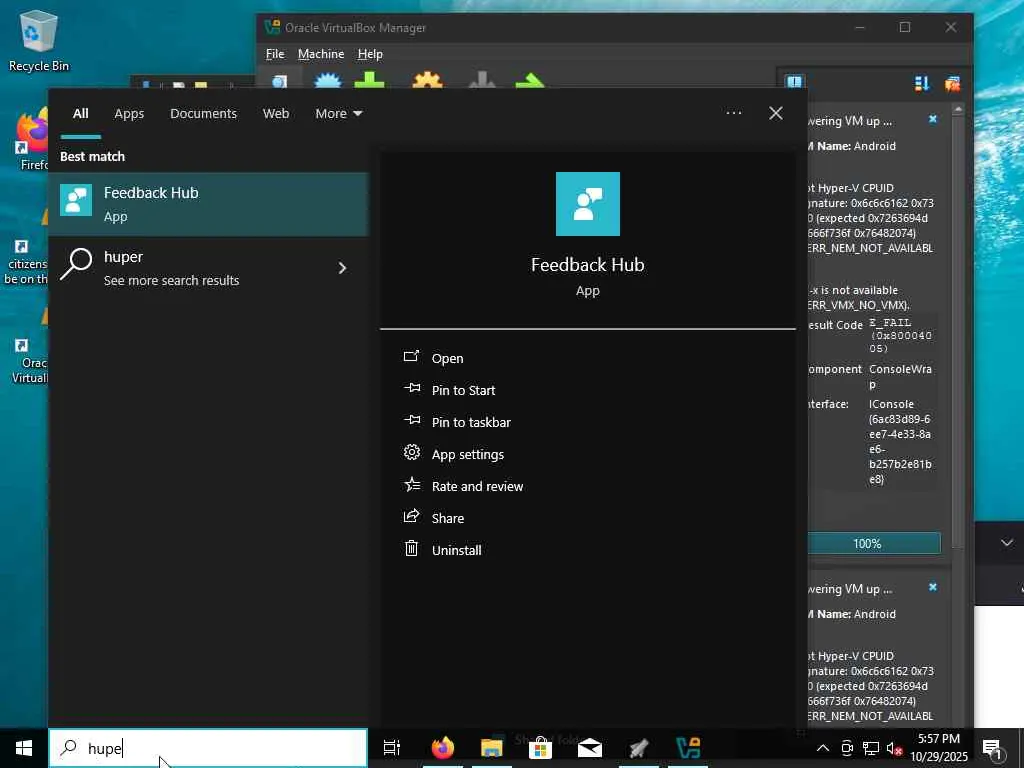Open the Windows Start menu
This screenshot has height=768, width=1024.
24,748
